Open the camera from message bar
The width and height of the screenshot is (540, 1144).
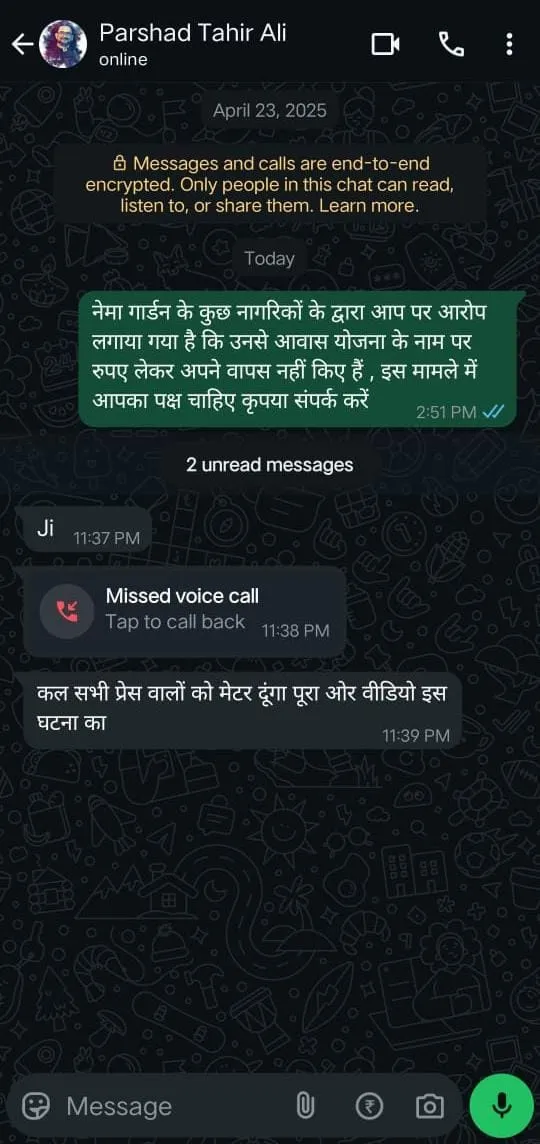pyautogui.click(x=429, y=1107)
